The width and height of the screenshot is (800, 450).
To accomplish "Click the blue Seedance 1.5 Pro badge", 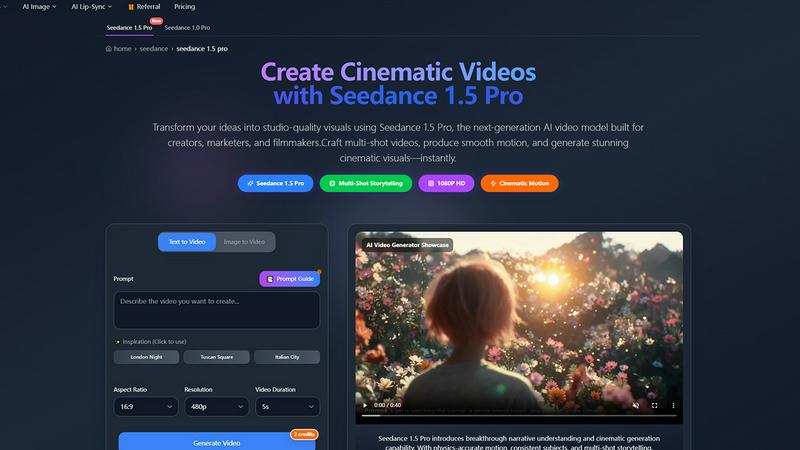I will (276, 183).
